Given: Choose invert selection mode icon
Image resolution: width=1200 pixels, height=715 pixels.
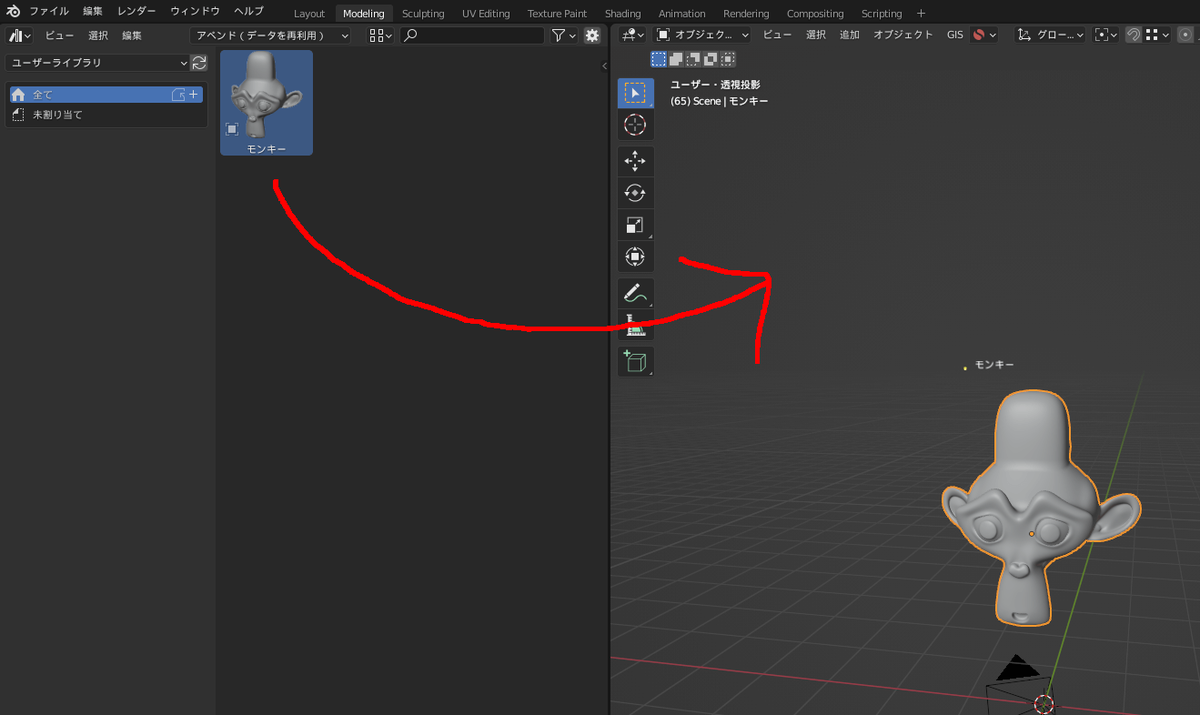Looking at the screenshot, I should point(710,59).
